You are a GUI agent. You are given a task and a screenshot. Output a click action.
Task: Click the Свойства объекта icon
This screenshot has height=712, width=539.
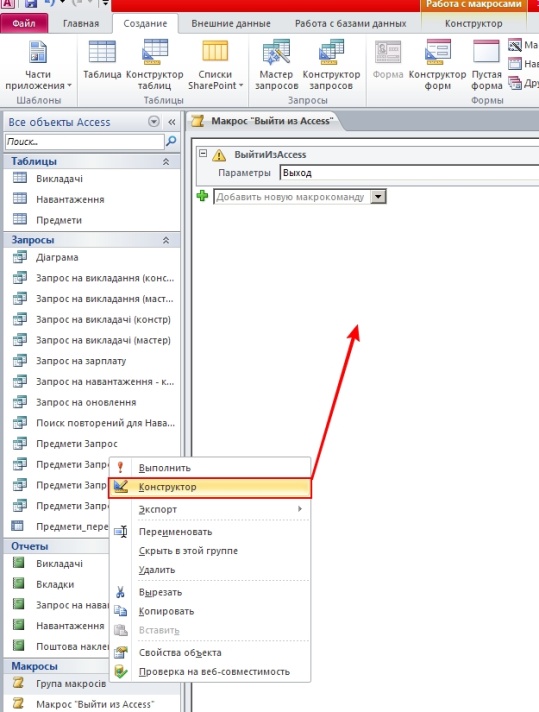[x=120, y=653]
